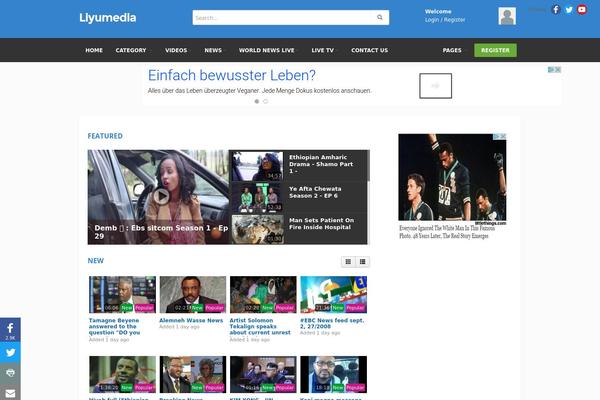Open the Twitter icon in the header

click(x=569, y=10)
